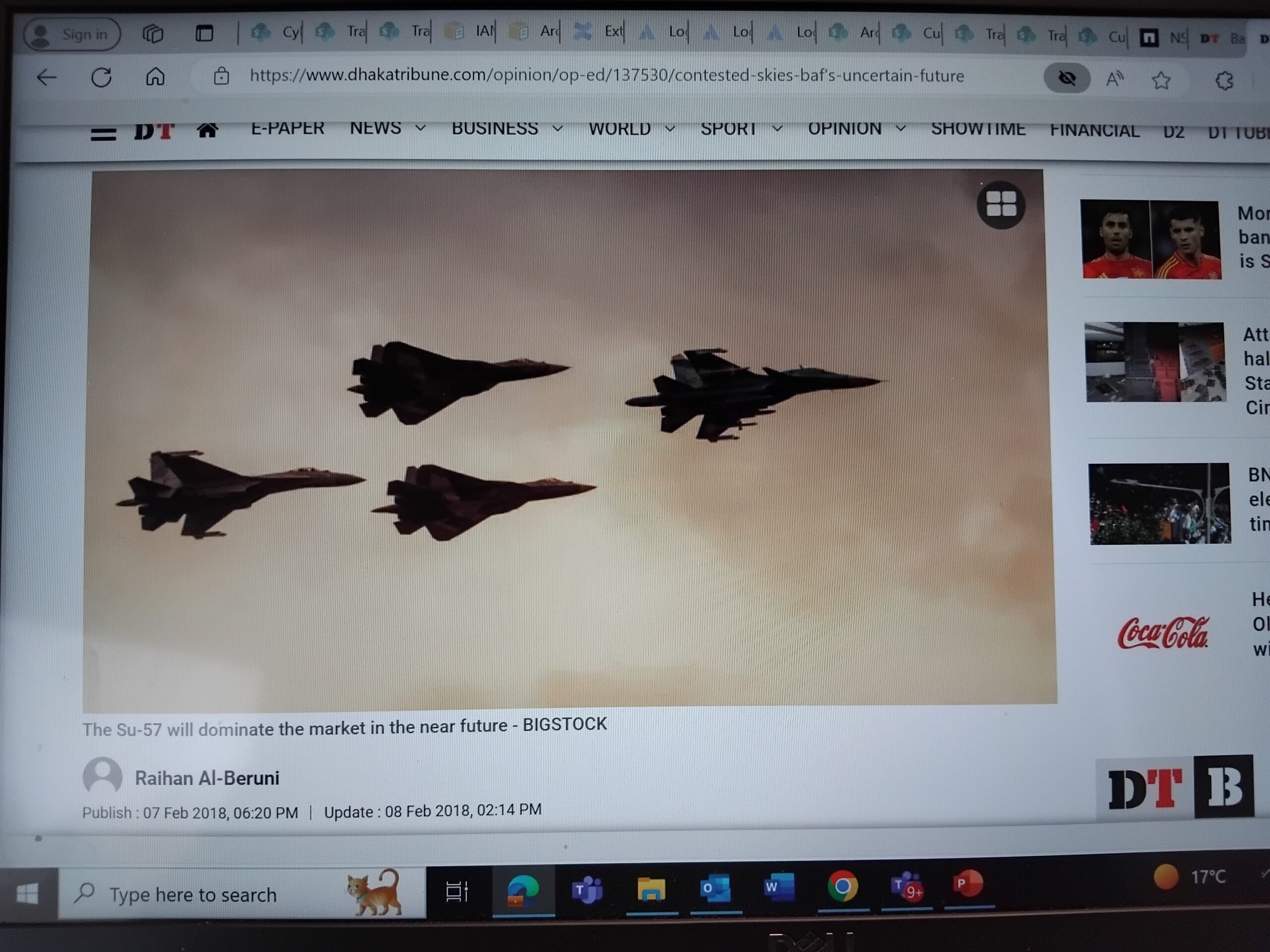This screenshot has height=952, width=1270.
Task: Switch to the Ext browser tab
Action: [x=598, y=32]
